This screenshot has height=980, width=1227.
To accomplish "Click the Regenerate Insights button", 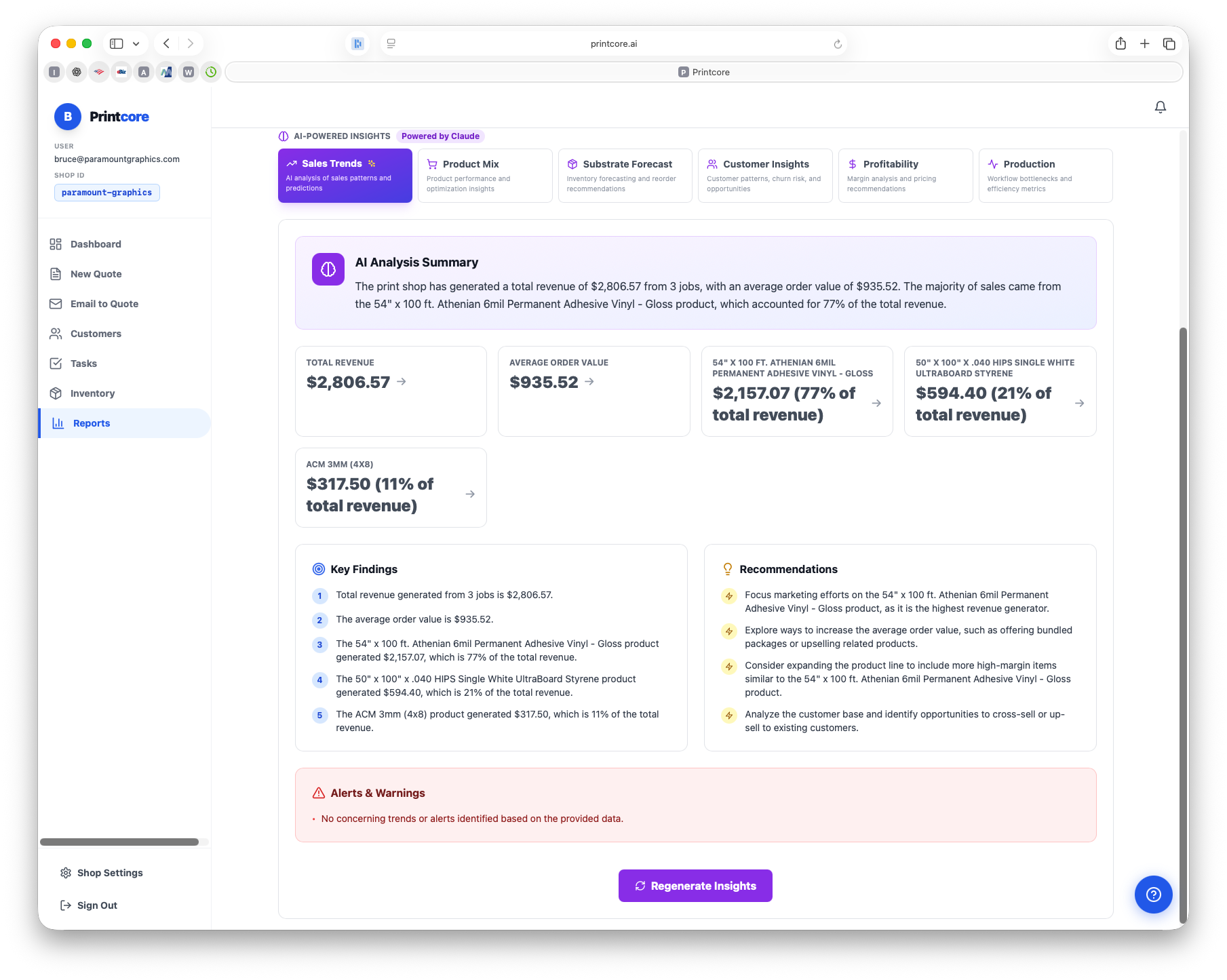I will [695, 885].
